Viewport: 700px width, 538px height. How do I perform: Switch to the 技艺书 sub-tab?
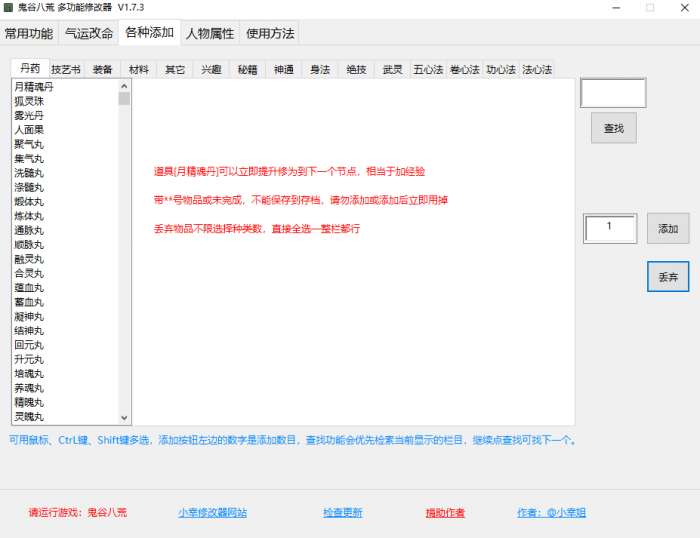66,70
